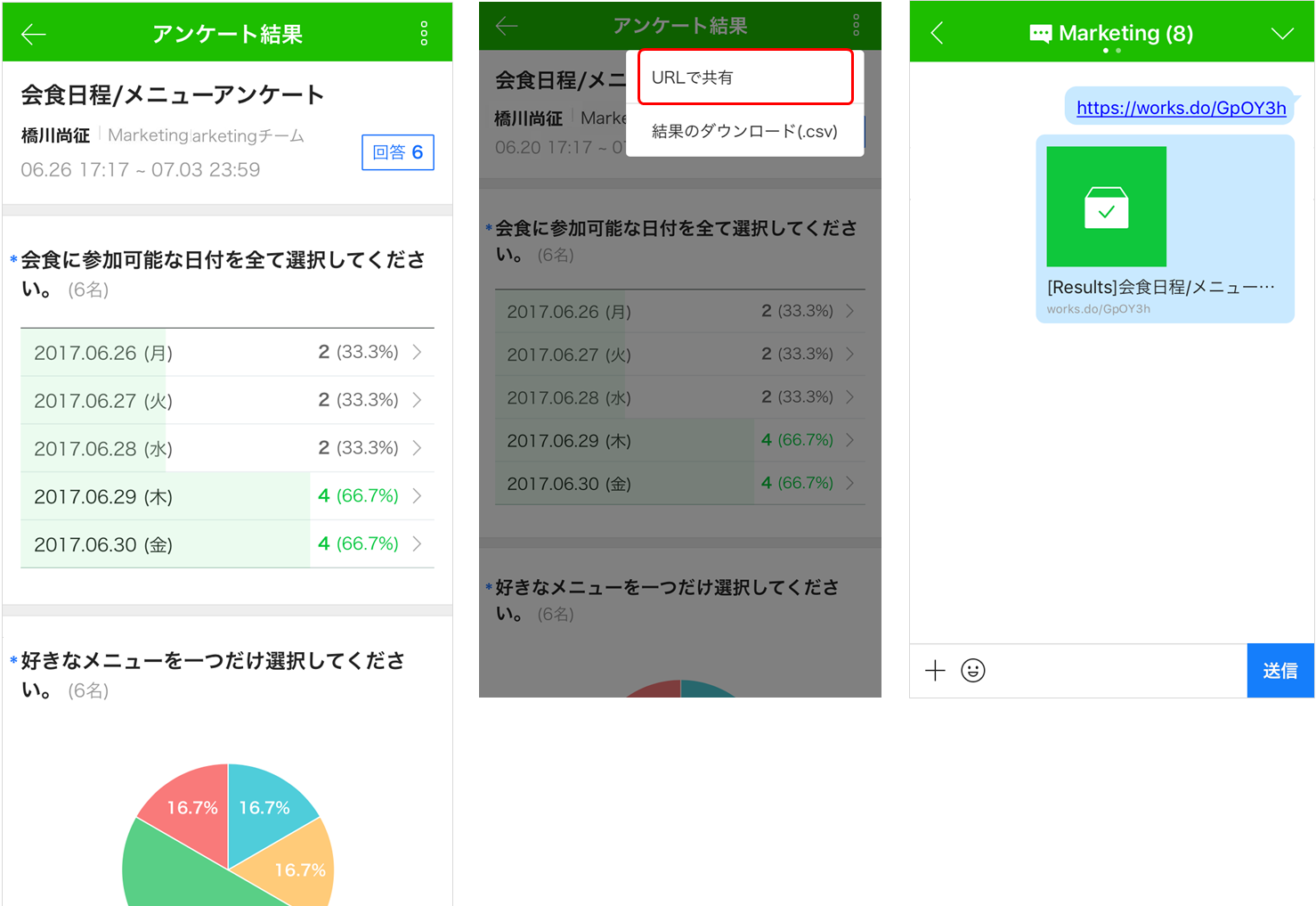The image size is (1316, 906).
Task: Tap back arrow on left survey results screen
Action: point(34,34)
